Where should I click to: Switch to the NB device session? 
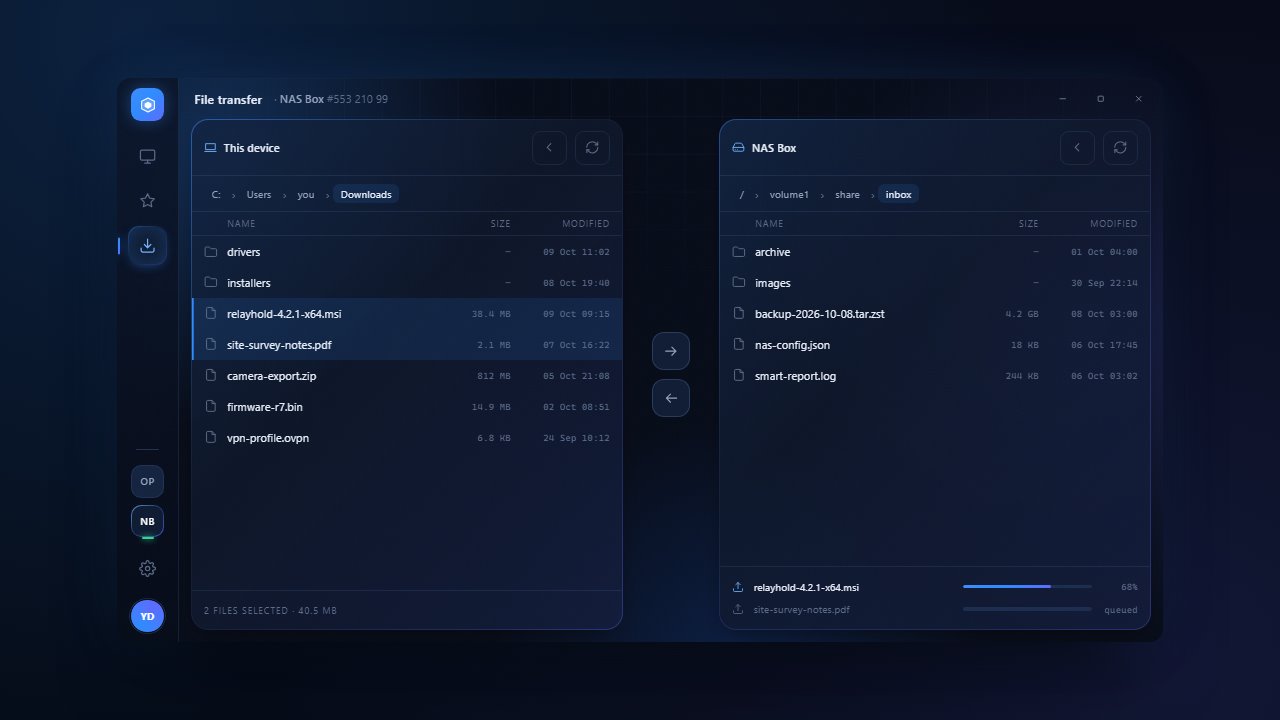pos(147,521)
